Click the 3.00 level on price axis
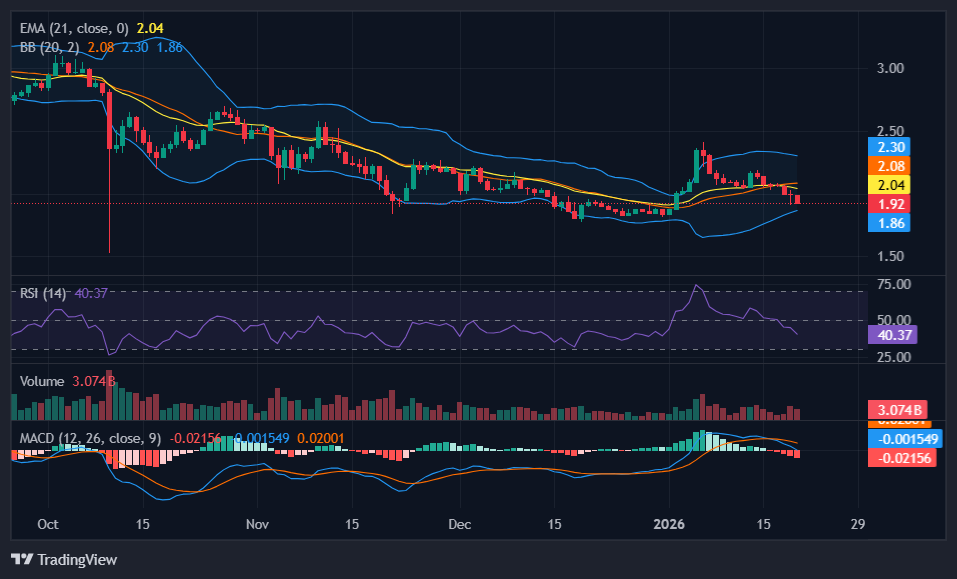This screenshot has width=957, height=579. (x=891, y=68)
